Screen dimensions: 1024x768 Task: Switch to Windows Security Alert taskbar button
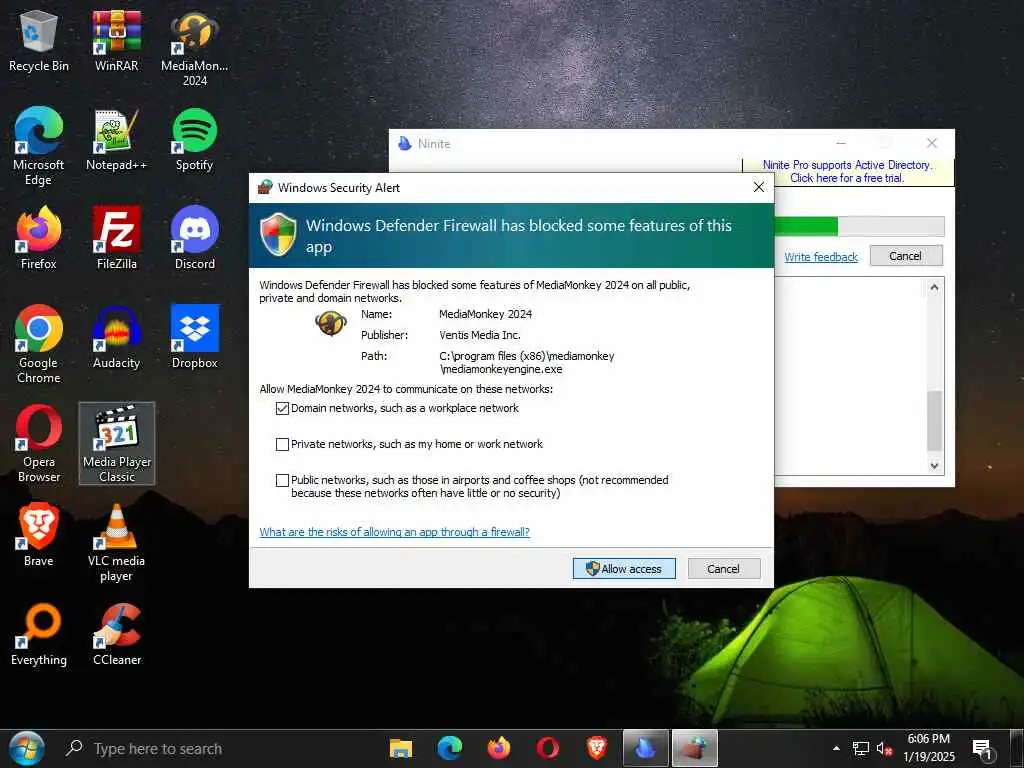pos(695,748)
